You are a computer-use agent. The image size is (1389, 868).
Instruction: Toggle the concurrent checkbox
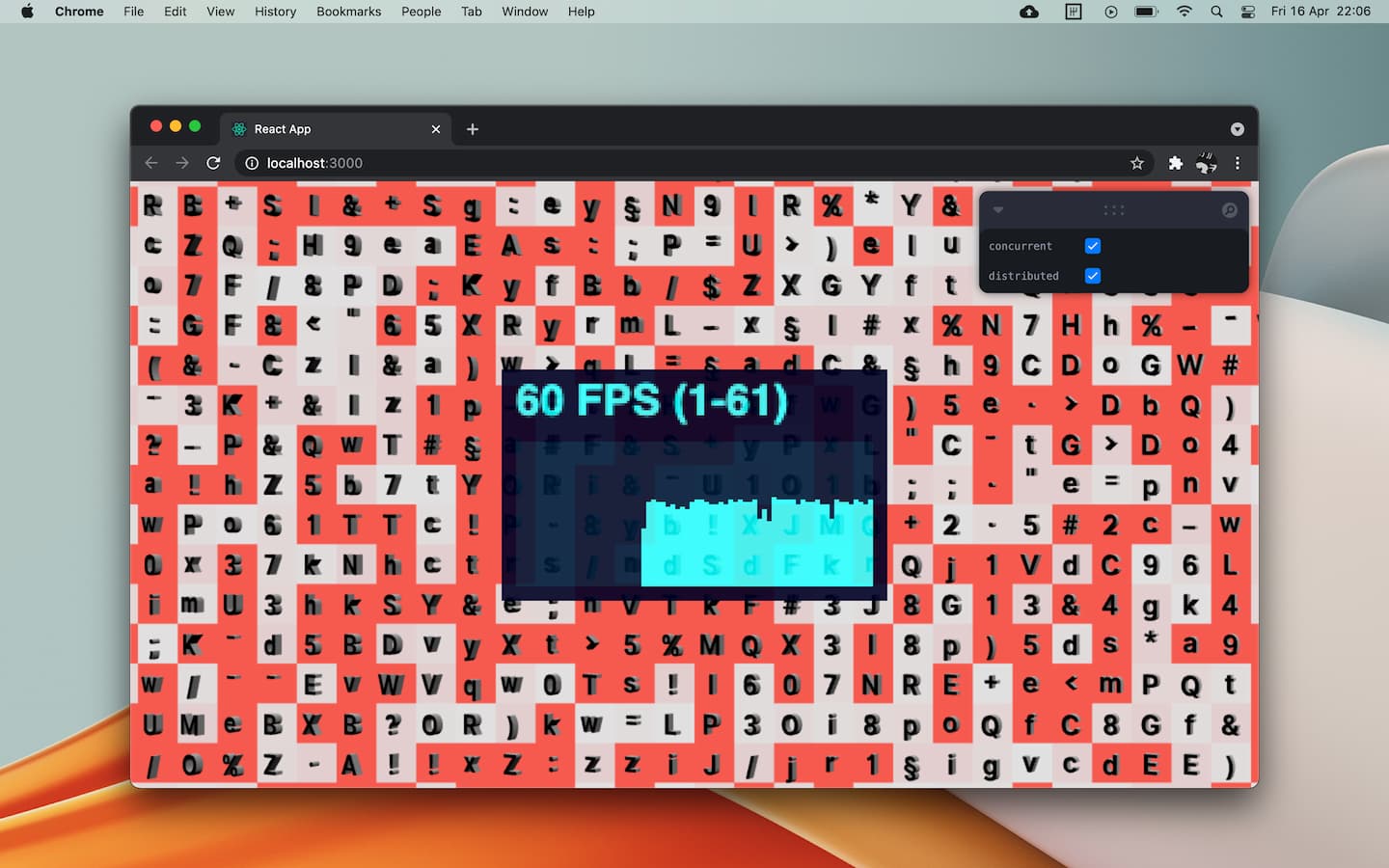(x=1092, y=246)
